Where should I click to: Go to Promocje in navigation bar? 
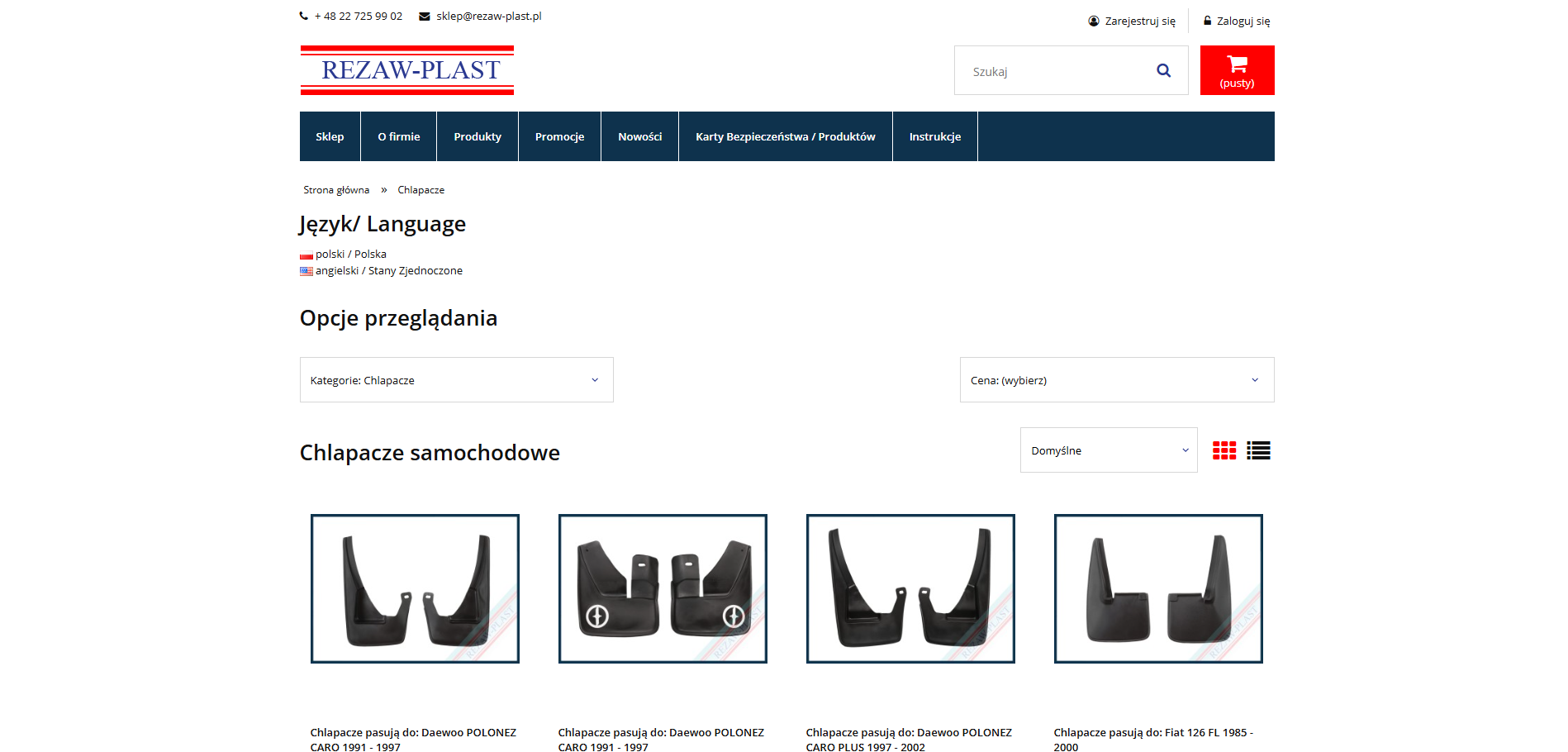pyautogui.click(x=559, y=137)
